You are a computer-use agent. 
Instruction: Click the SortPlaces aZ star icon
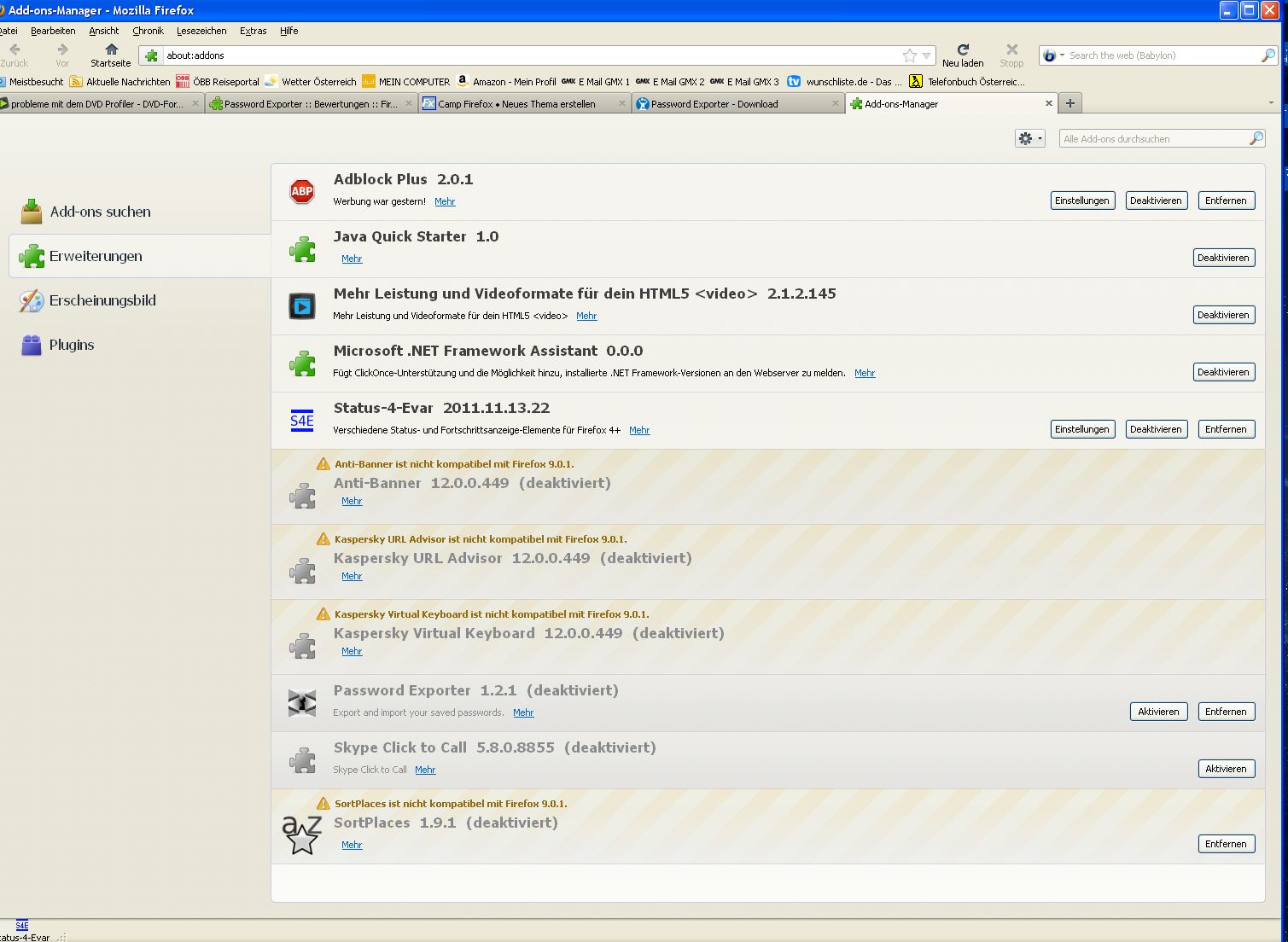(x=302, y=834)
